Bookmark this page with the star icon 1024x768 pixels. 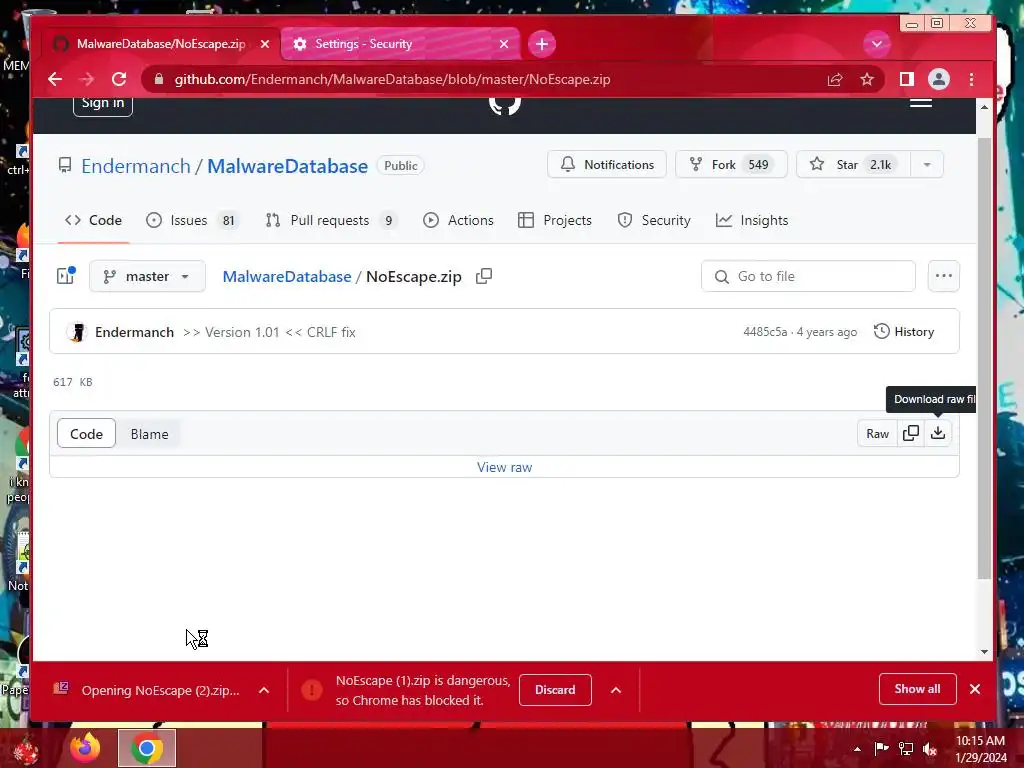[867, 79]
